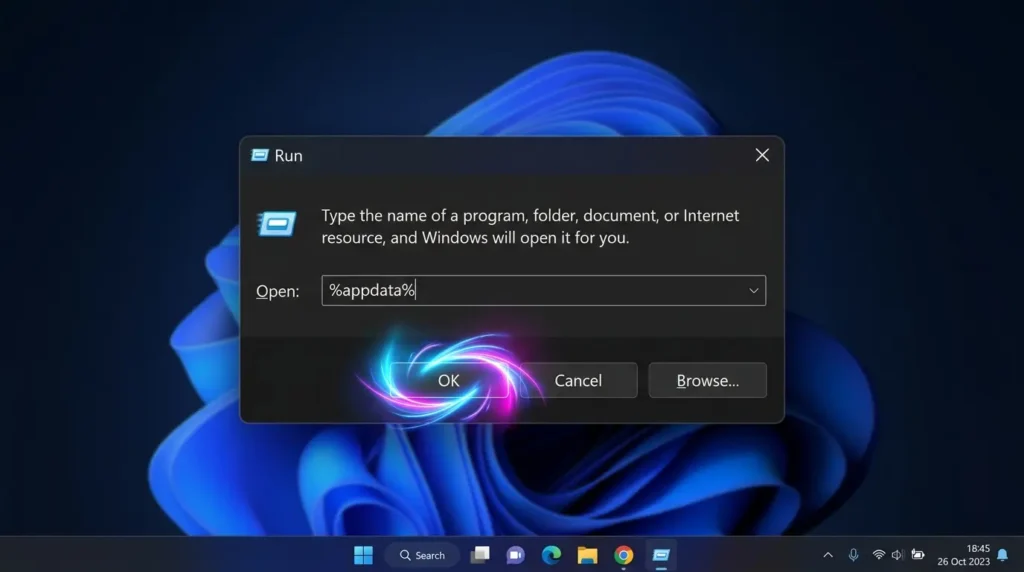Confirm the Run dialog with OK
Screen dimensions: 1024x572
click(448, 380)
